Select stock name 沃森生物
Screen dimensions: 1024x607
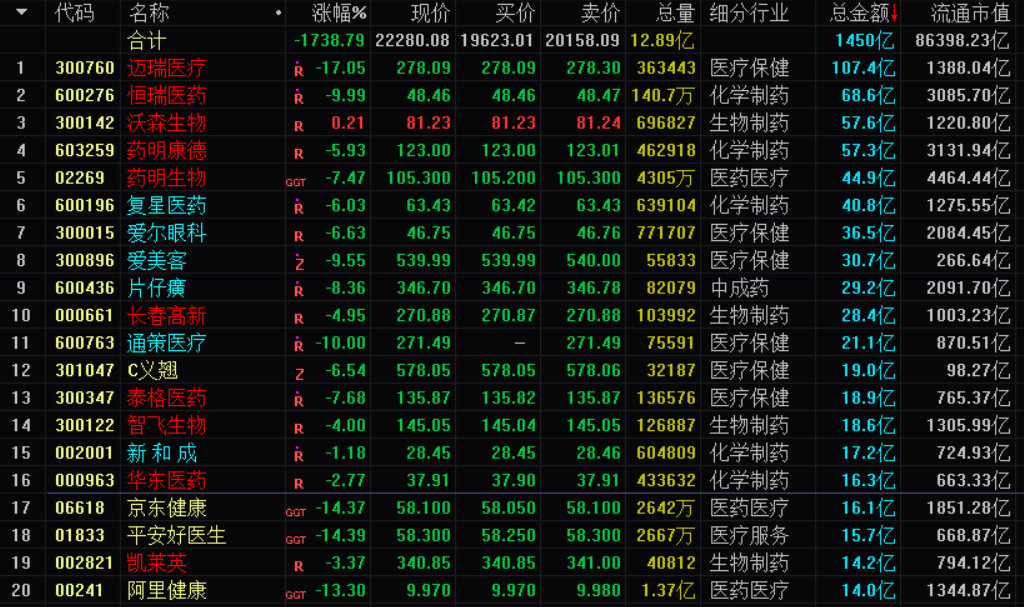click(x=167, y=123)
